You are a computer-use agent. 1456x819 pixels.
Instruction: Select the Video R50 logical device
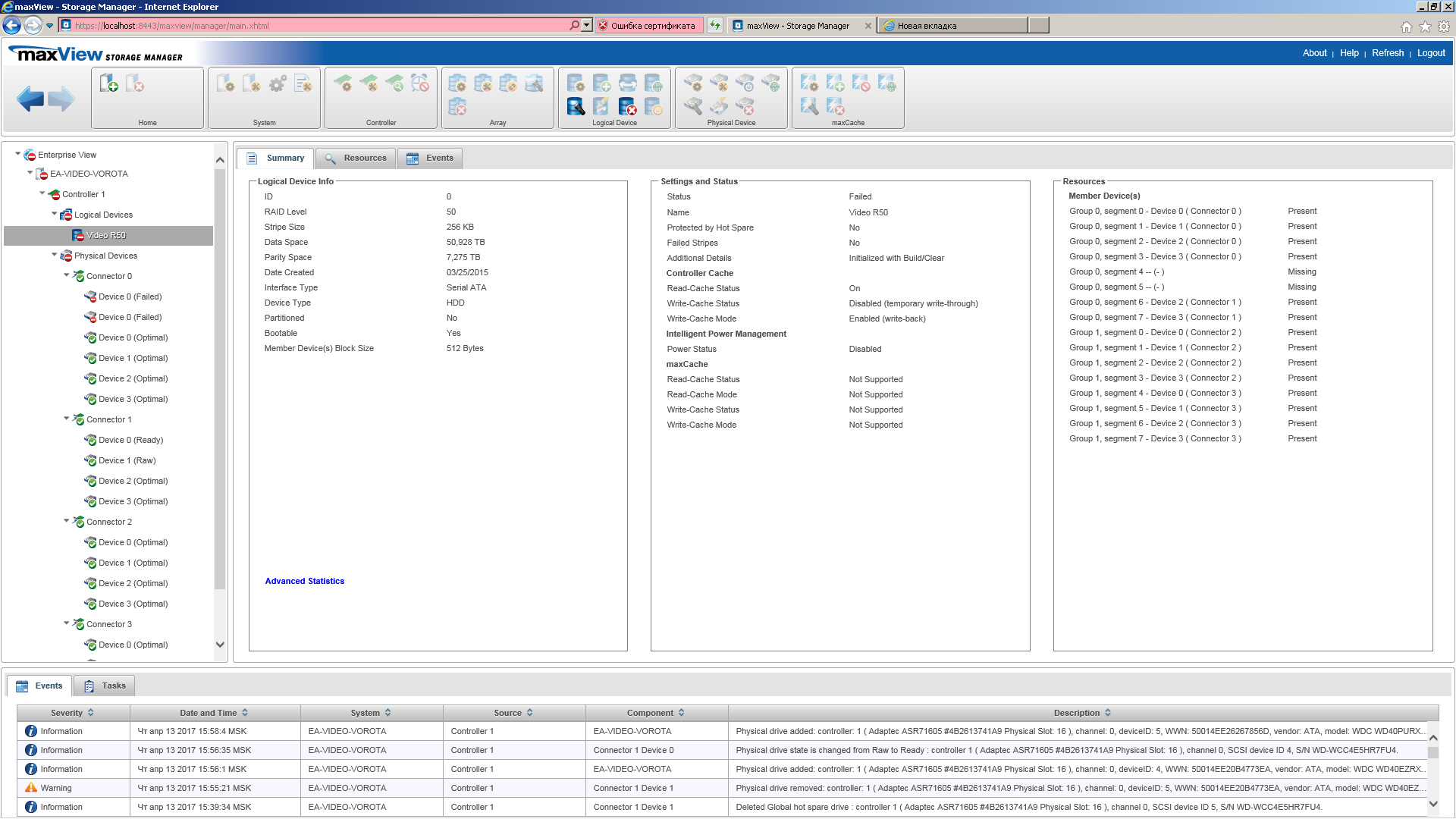click(x=108, y=235)
